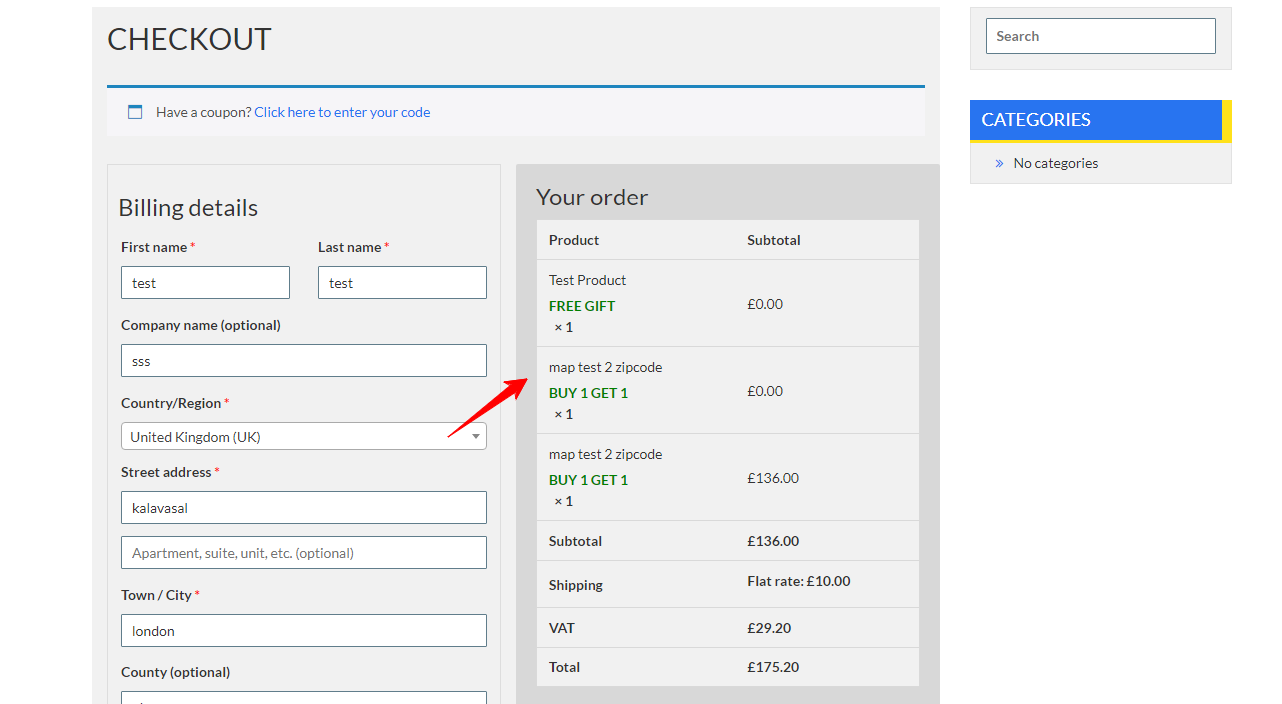Click the CHECKOUT page title
1282x704 pixels.
point(189,39)
